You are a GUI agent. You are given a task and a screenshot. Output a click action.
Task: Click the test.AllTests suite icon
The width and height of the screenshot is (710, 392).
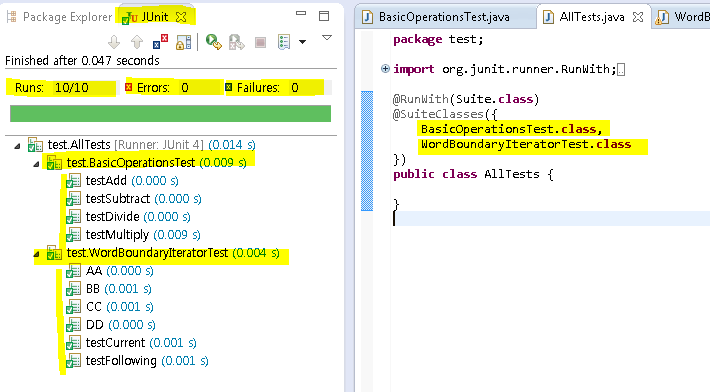pyautogui.click(x=35, y=145)
